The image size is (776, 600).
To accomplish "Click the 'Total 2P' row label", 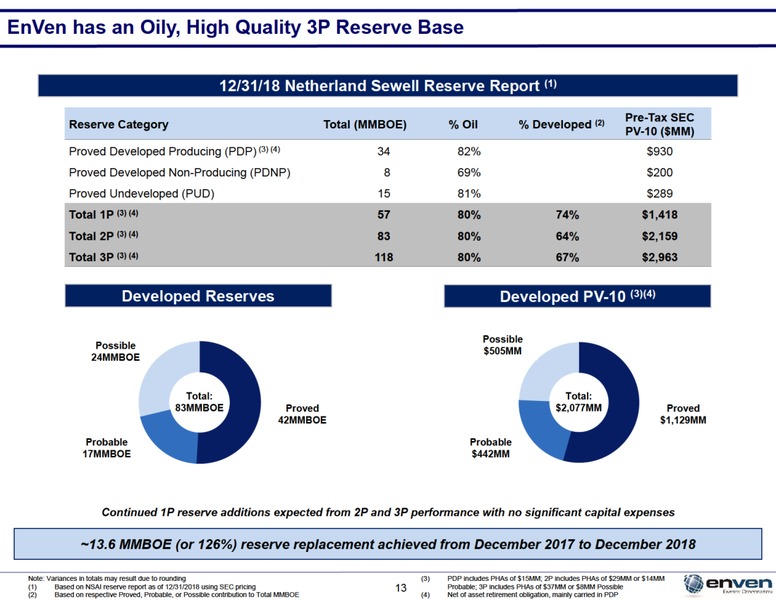I will point(103,236).
